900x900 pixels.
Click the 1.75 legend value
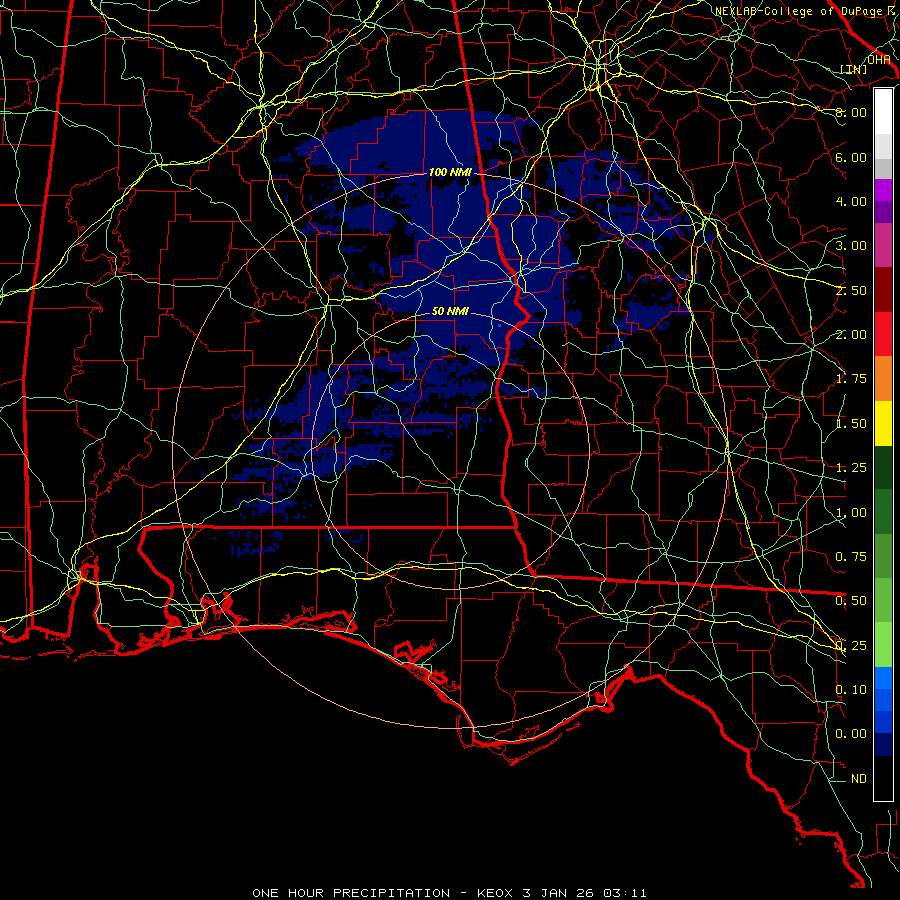pos(851,379)
